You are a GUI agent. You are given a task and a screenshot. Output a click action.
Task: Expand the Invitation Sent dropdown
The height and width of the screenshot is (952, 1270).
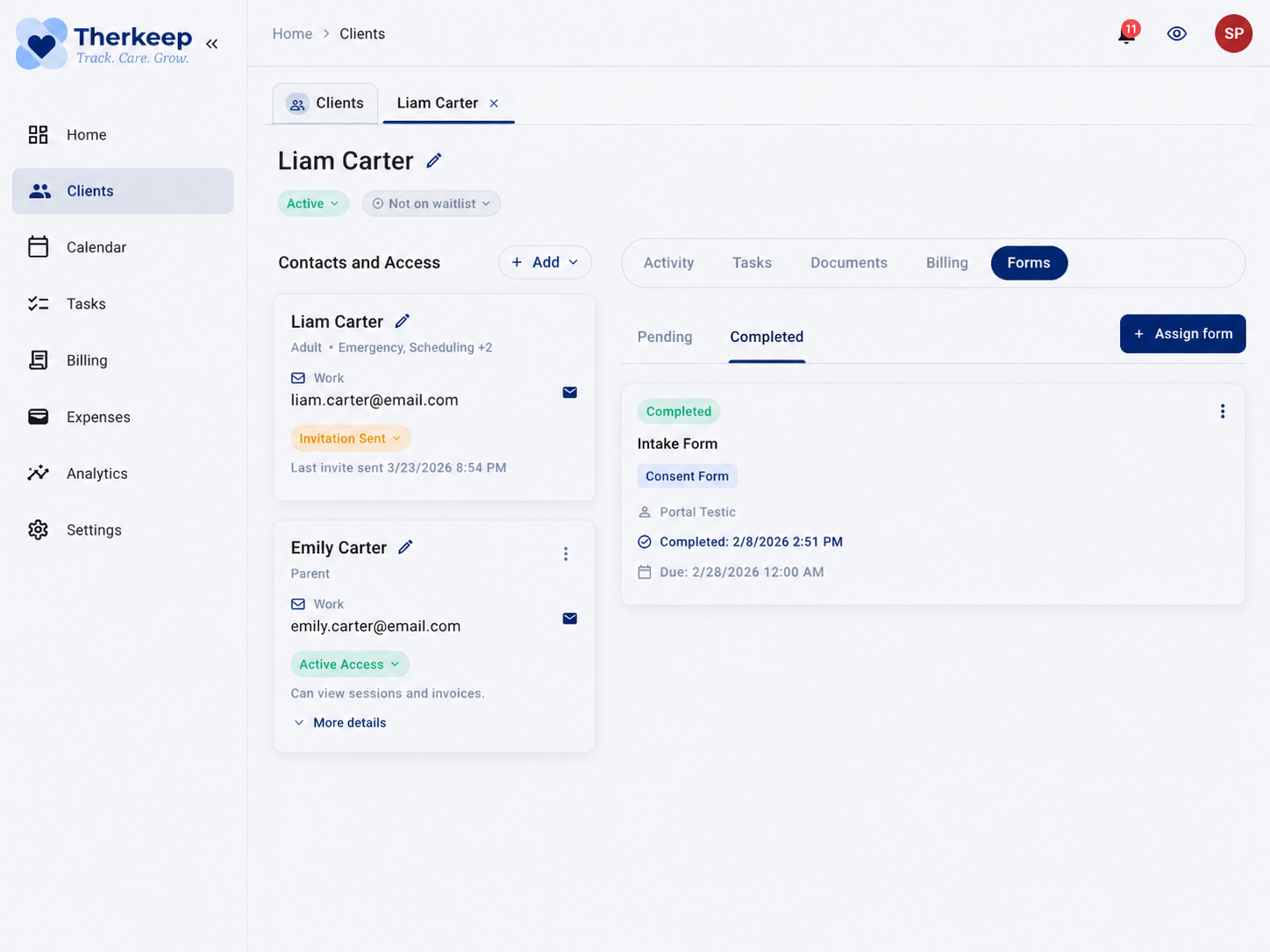[350, 438]
